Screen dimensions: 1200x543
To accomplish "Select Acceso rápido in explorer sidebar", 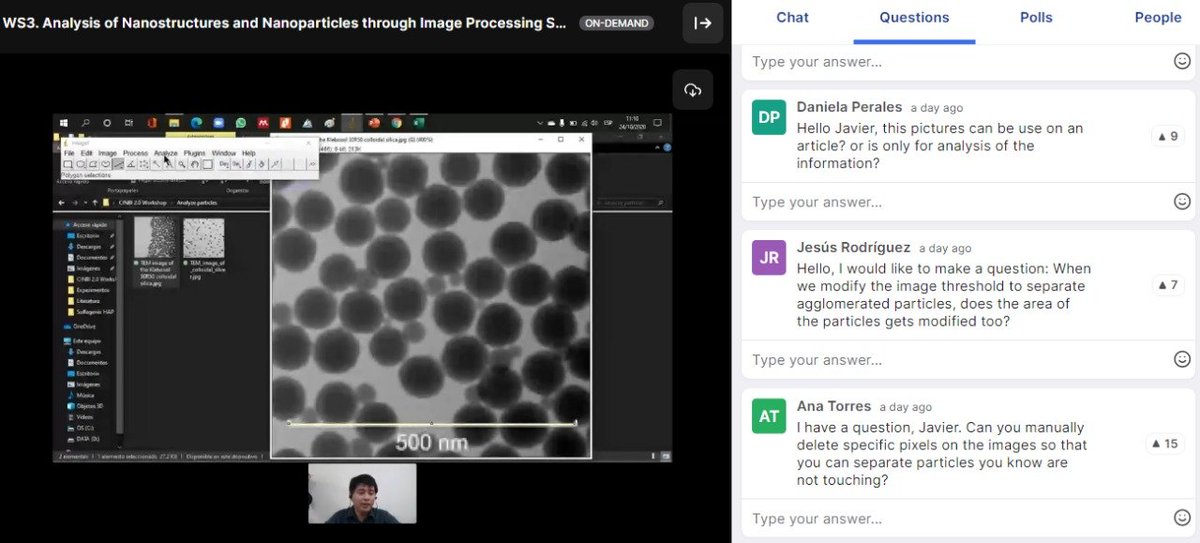I will [90, 225].
